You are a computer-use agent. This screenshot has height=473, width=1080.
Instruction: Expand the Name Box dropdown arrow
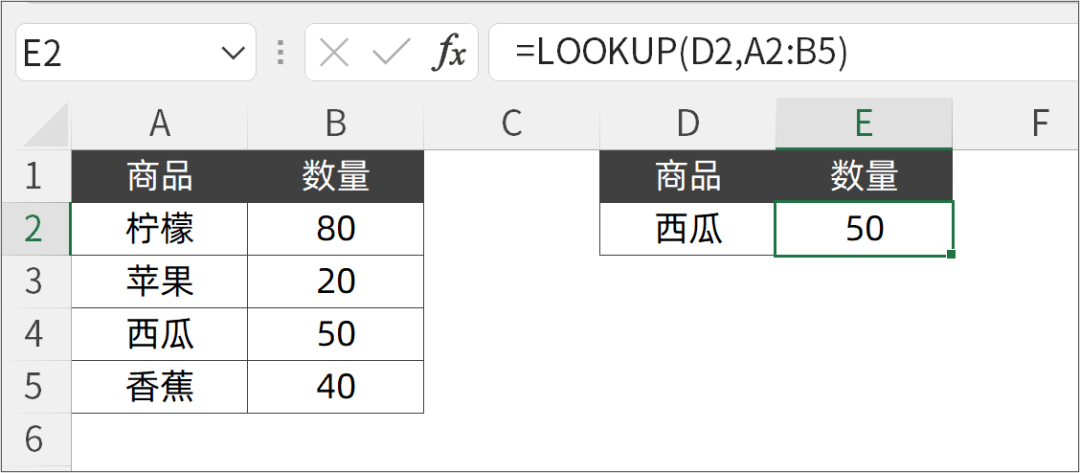coord(234,52)
